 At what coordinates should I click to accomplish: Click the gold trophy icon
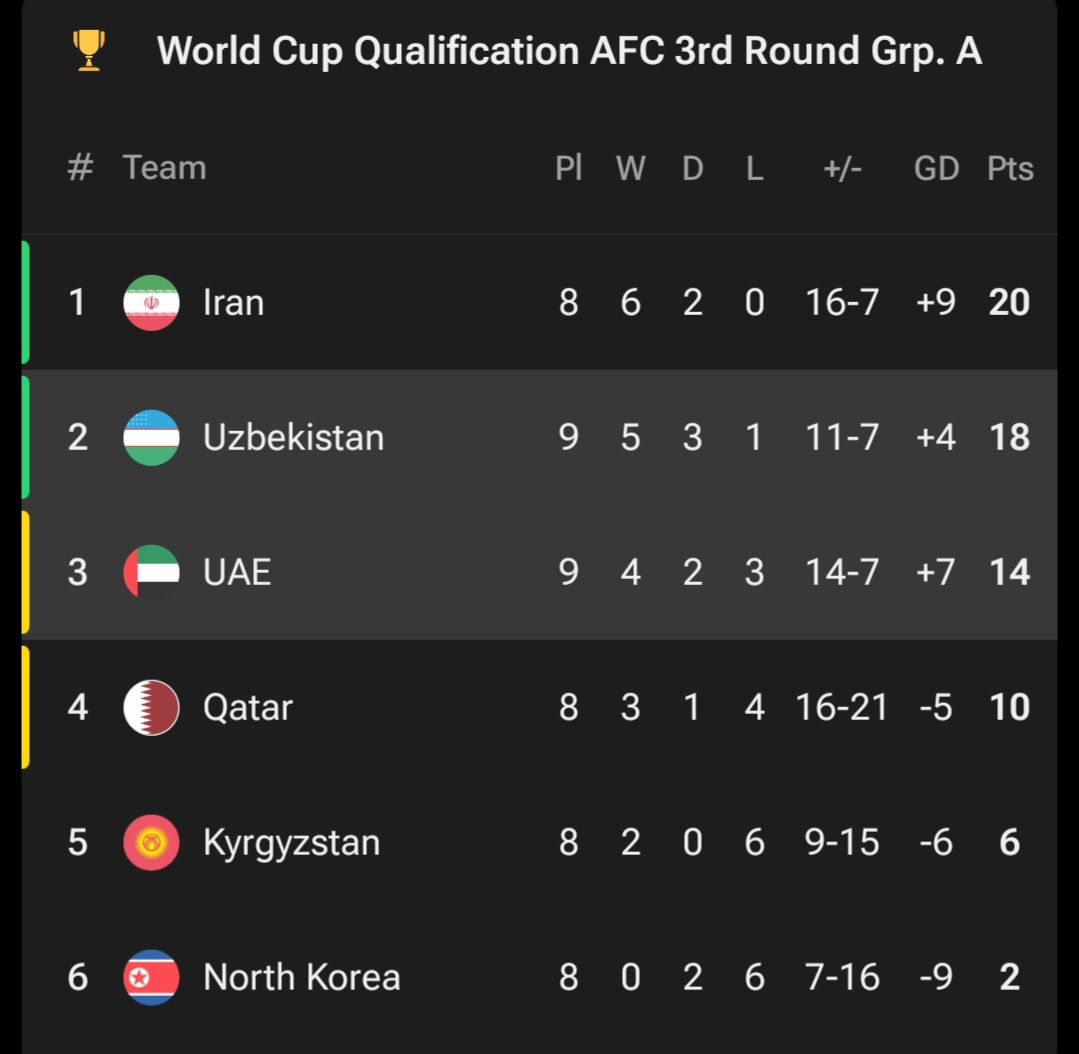point(89,50)
